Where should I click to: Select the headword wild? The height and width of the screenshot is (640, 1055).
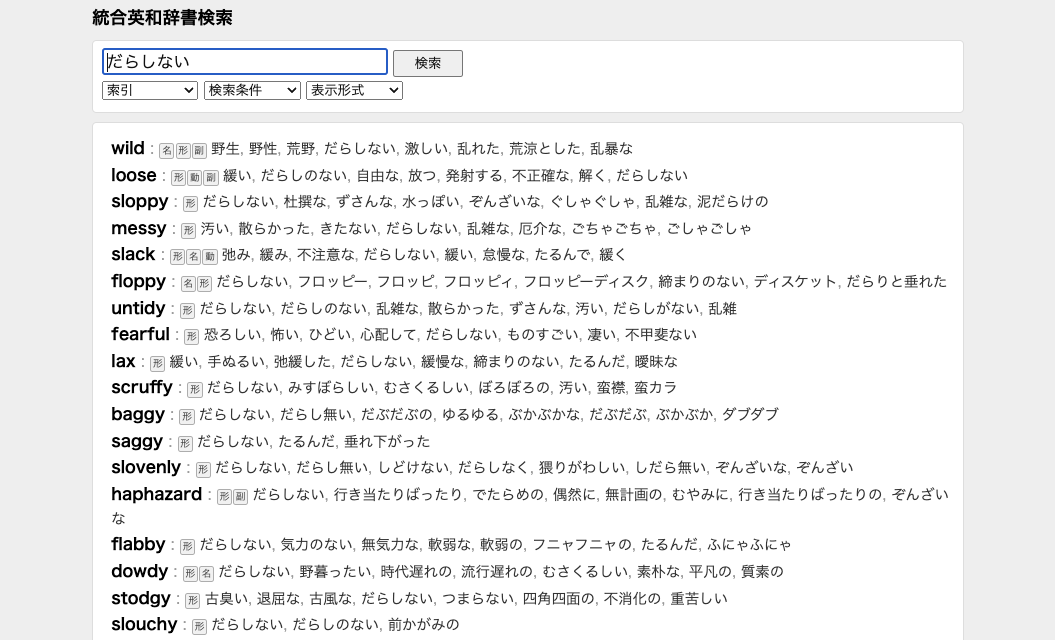[x=127, y=148]
